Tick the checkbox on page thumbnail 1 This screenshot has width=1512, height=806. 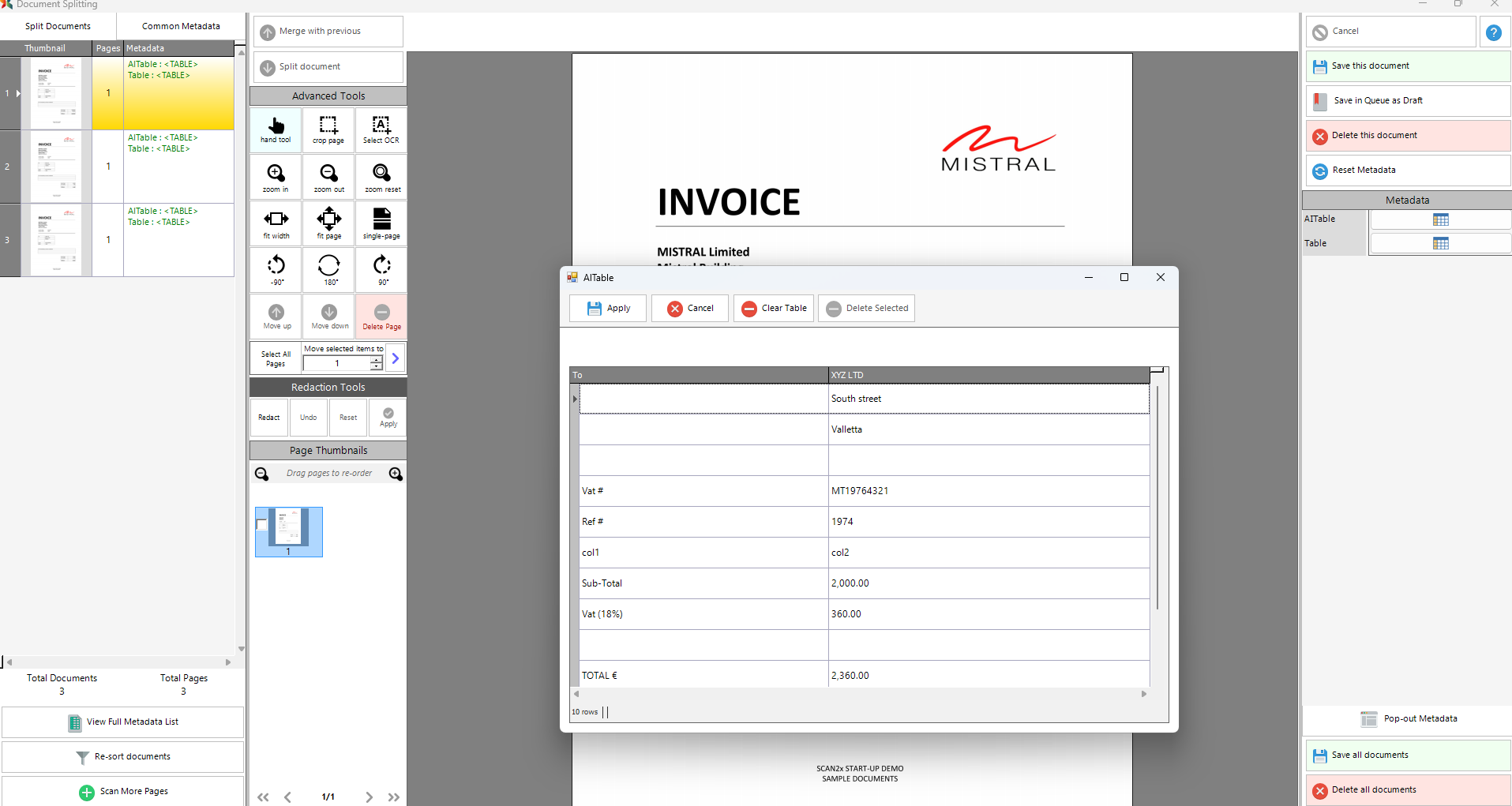(262, 524)
